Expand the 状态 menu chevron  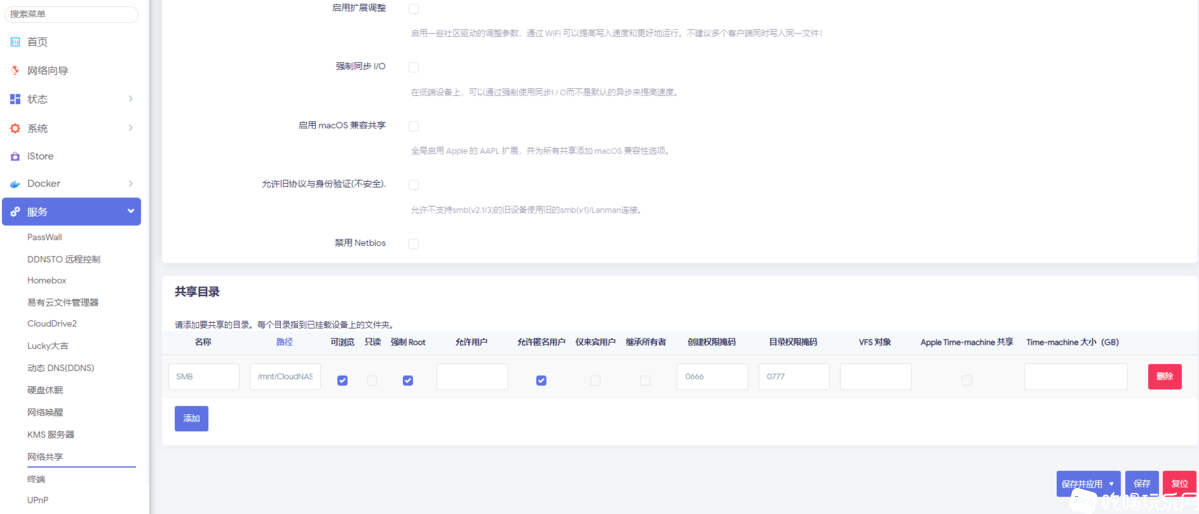click(131, 99)
